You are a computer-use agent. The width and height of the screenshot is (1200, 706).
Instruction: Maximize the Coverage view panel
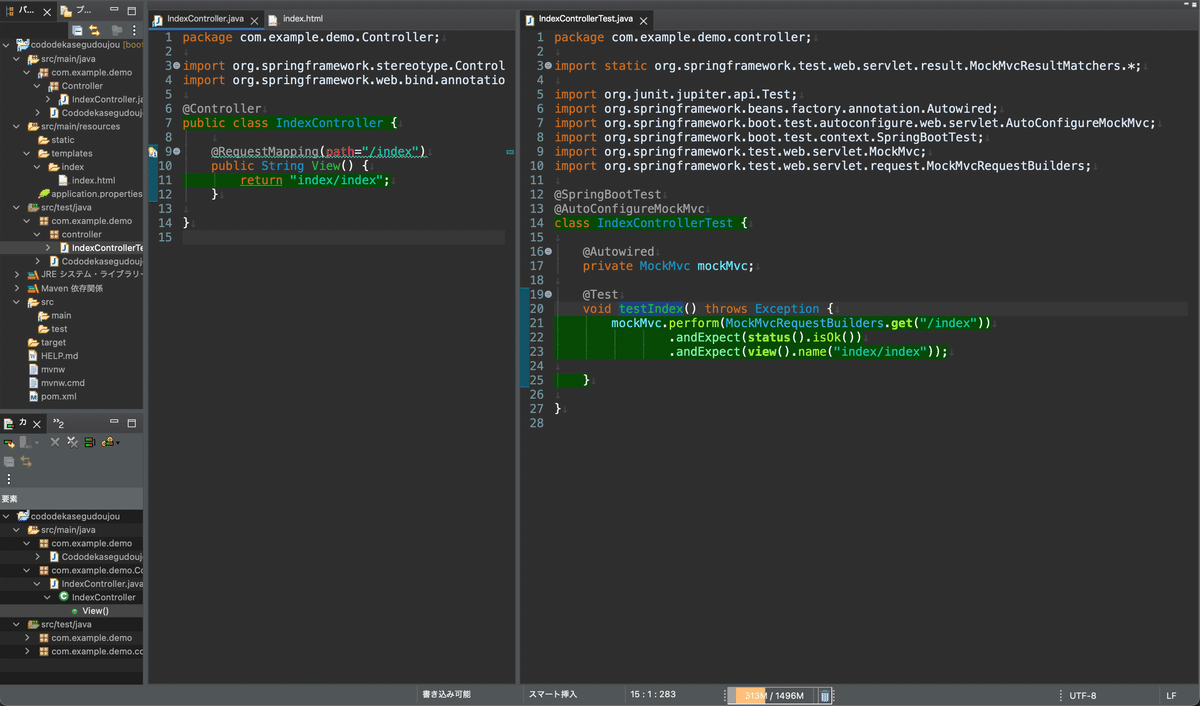tap(132, 423)
